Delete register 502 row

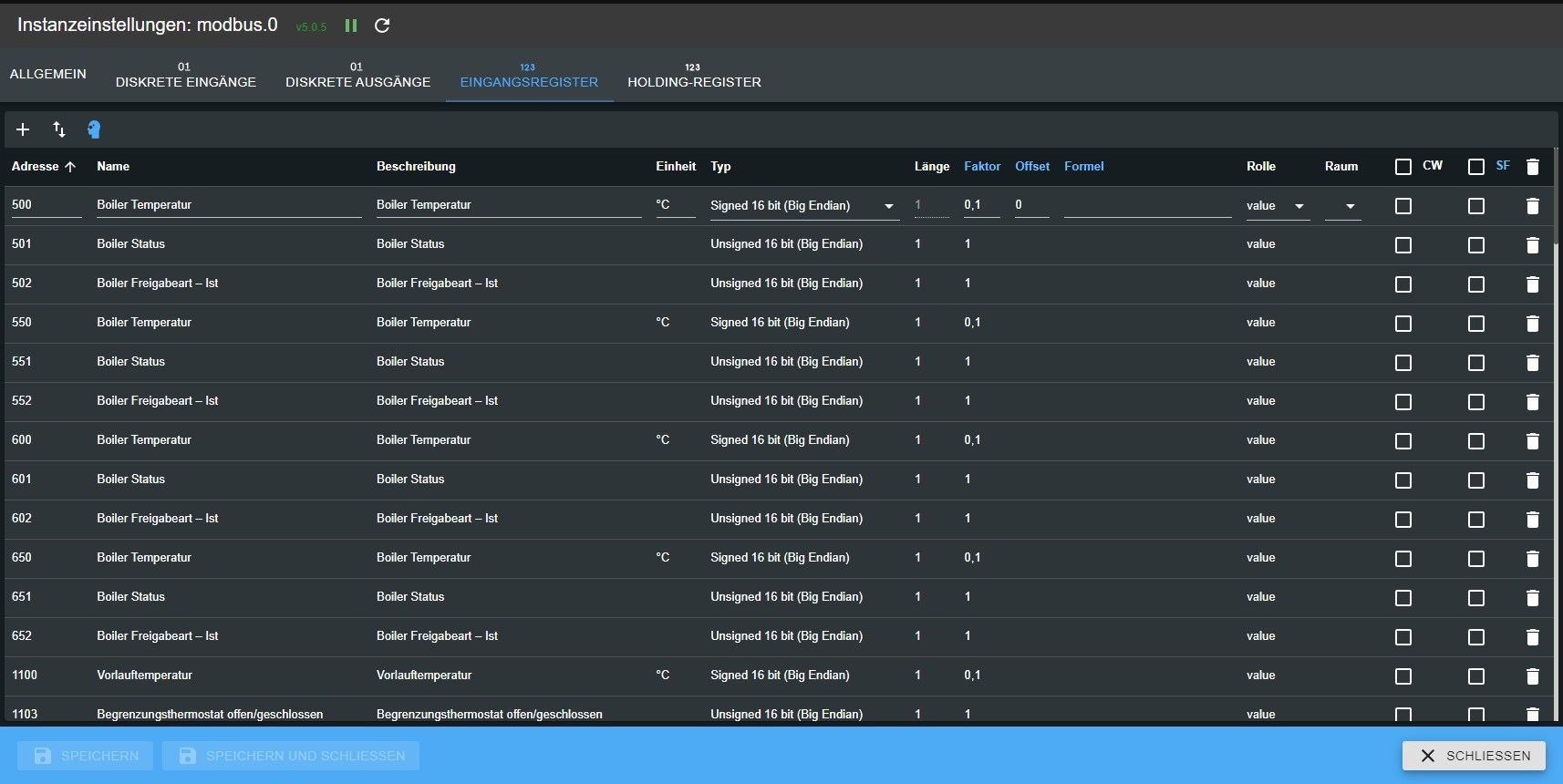coord(1533,284)
